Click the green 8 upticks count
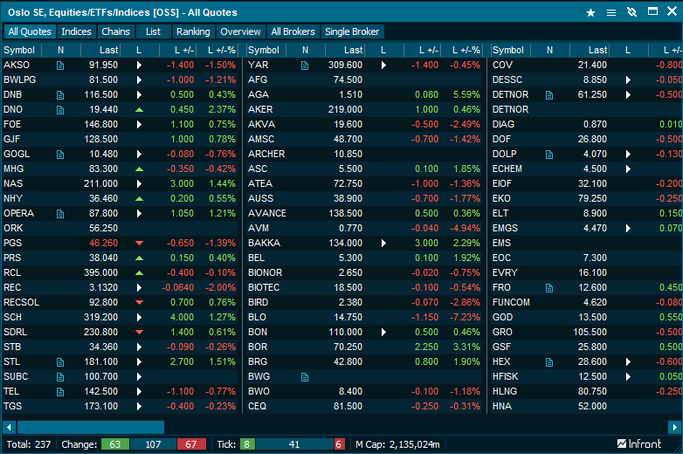 [247, 444]
